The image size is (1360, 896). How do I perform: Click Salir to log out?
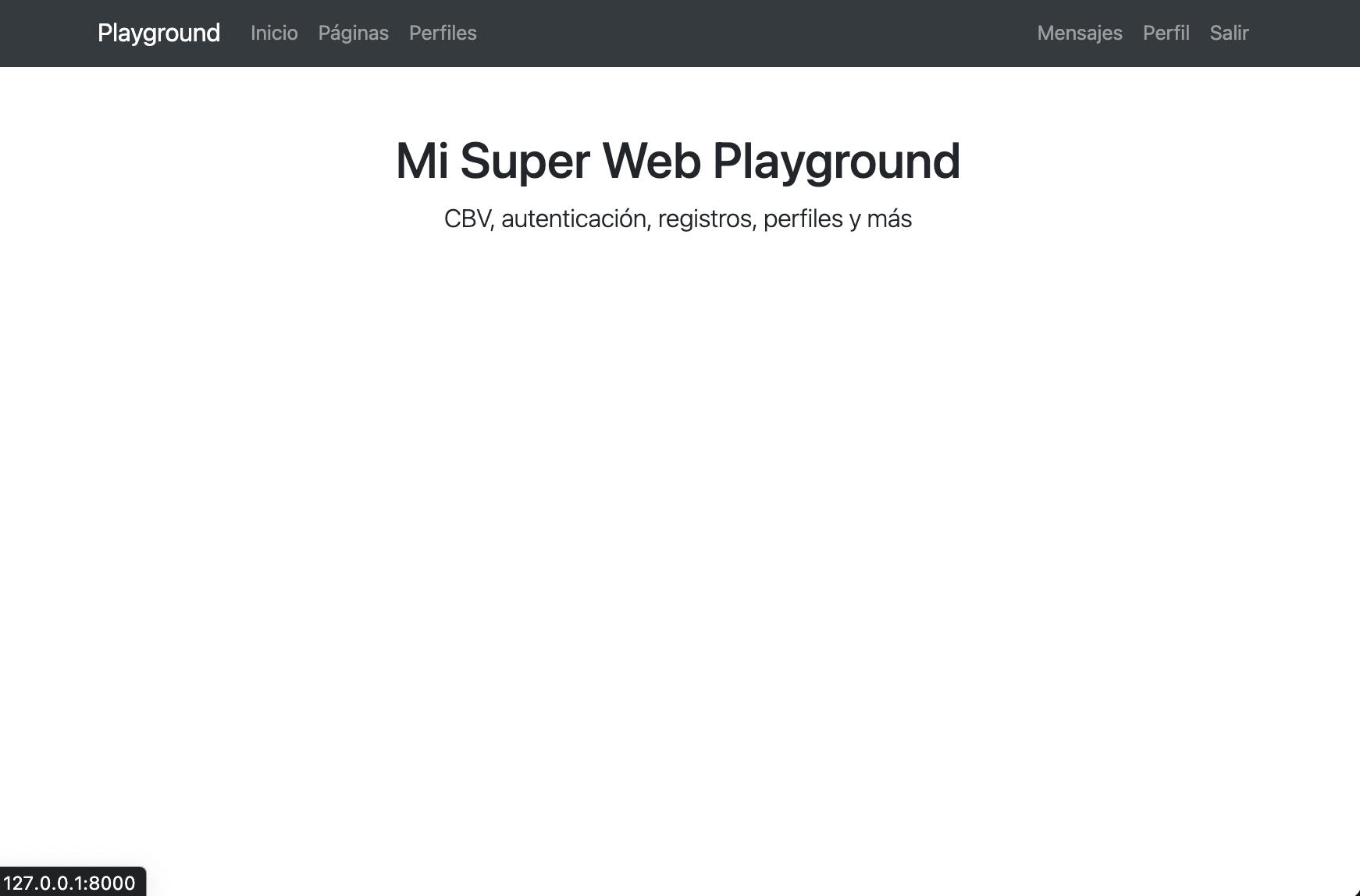pos(1229,33)
